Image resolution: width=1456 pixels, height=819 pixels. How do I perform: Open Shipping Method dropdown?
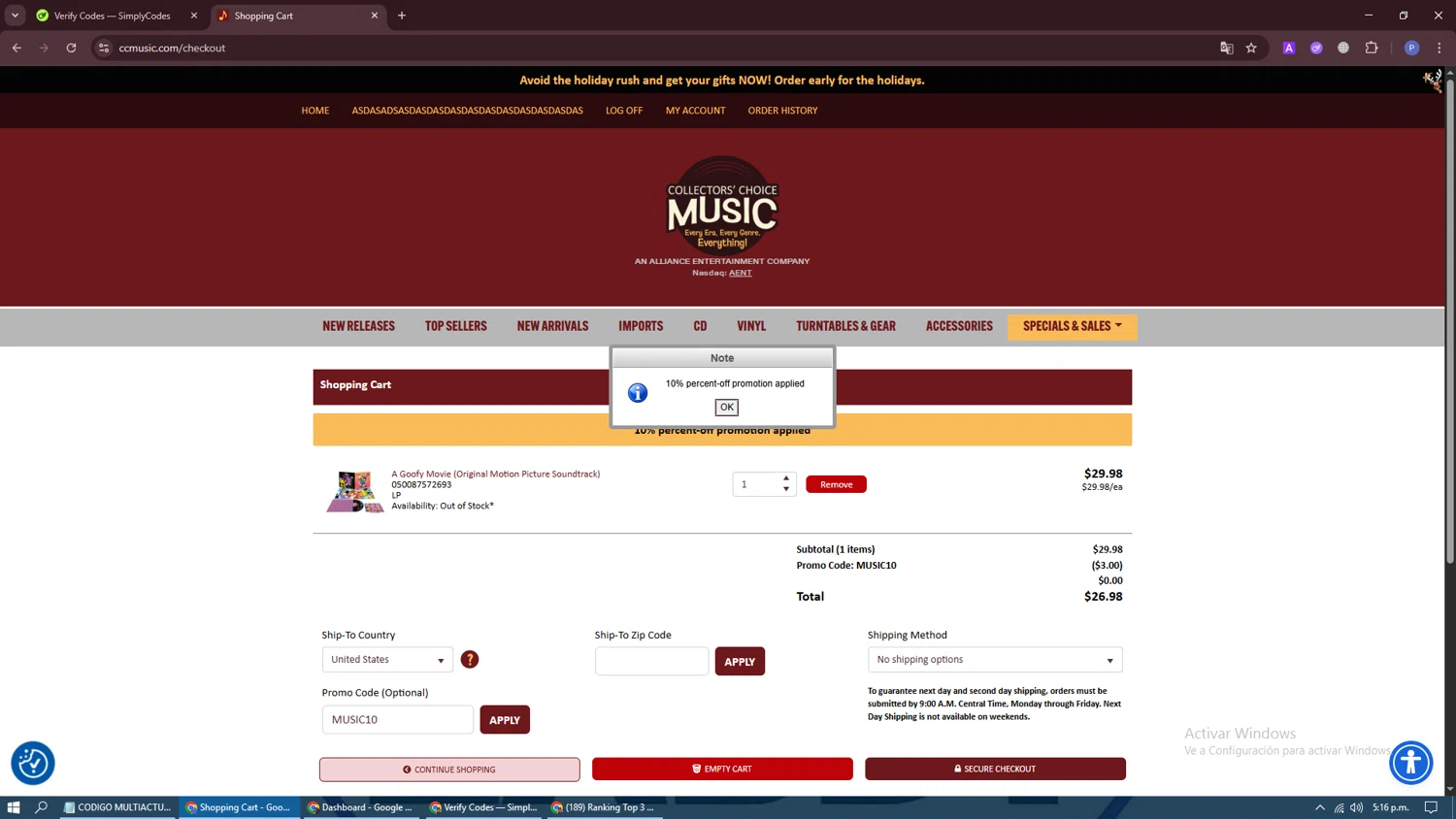(995, 660)
